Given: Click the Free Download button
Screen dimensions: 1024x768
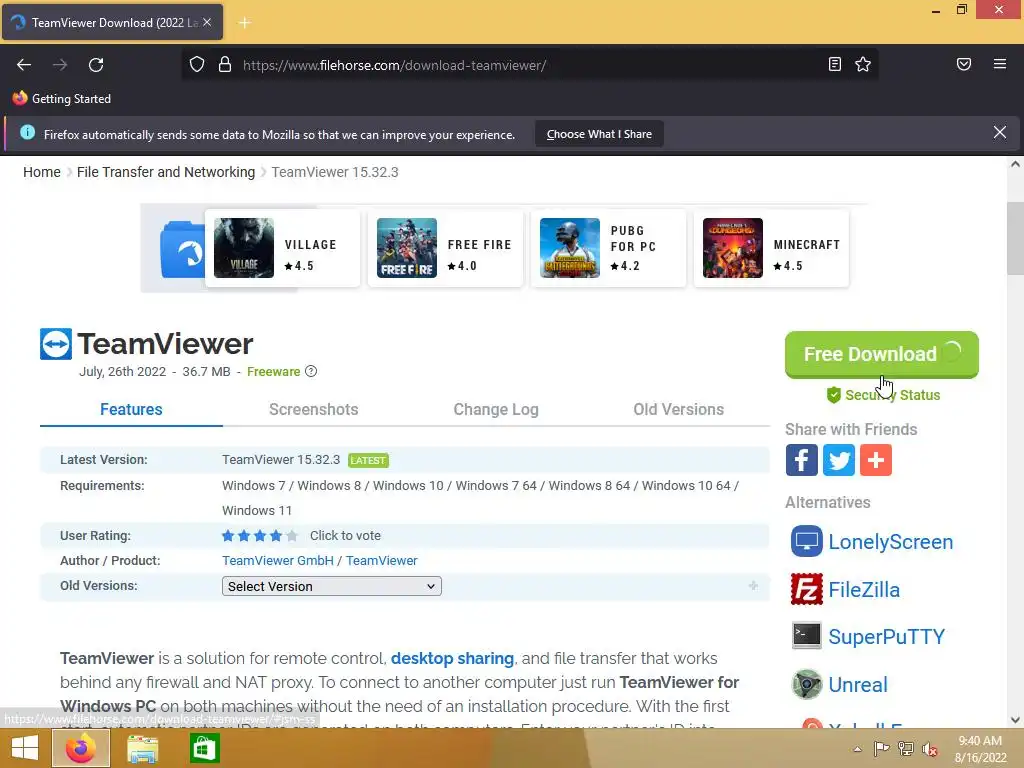Looking at the screenshot, I should 882,354.
